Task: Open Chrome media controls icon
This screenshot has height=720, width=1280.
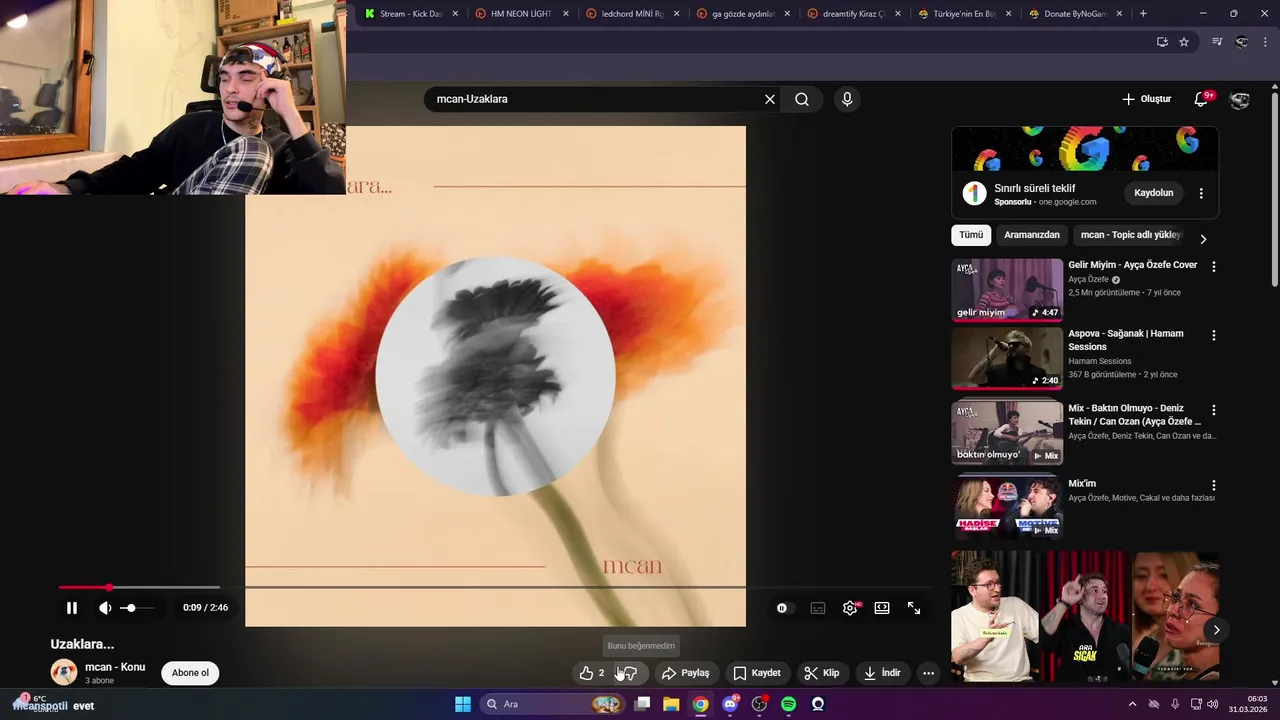Action: [x=1217, y=42]
